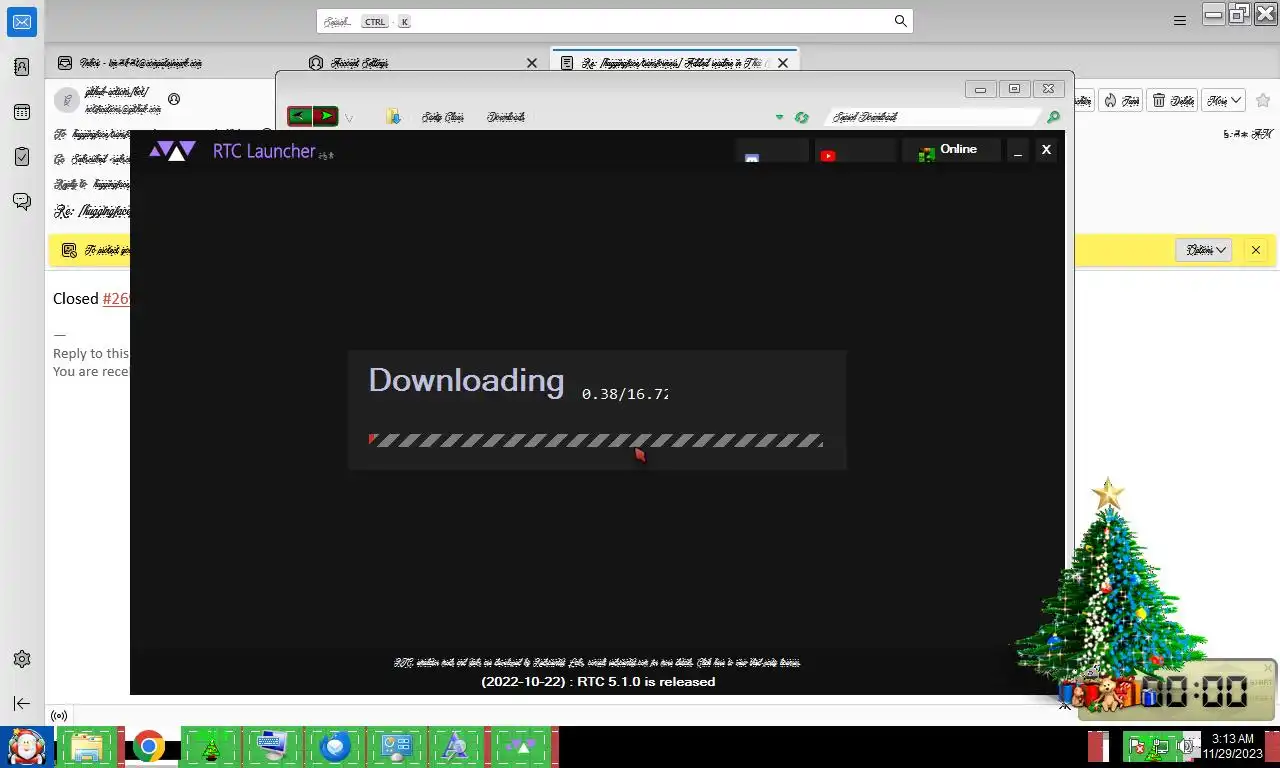The width and height of the screenshot is (1280, 768).
Task: Dismiss the yellow remote content notification
Action: point(1256,250)
